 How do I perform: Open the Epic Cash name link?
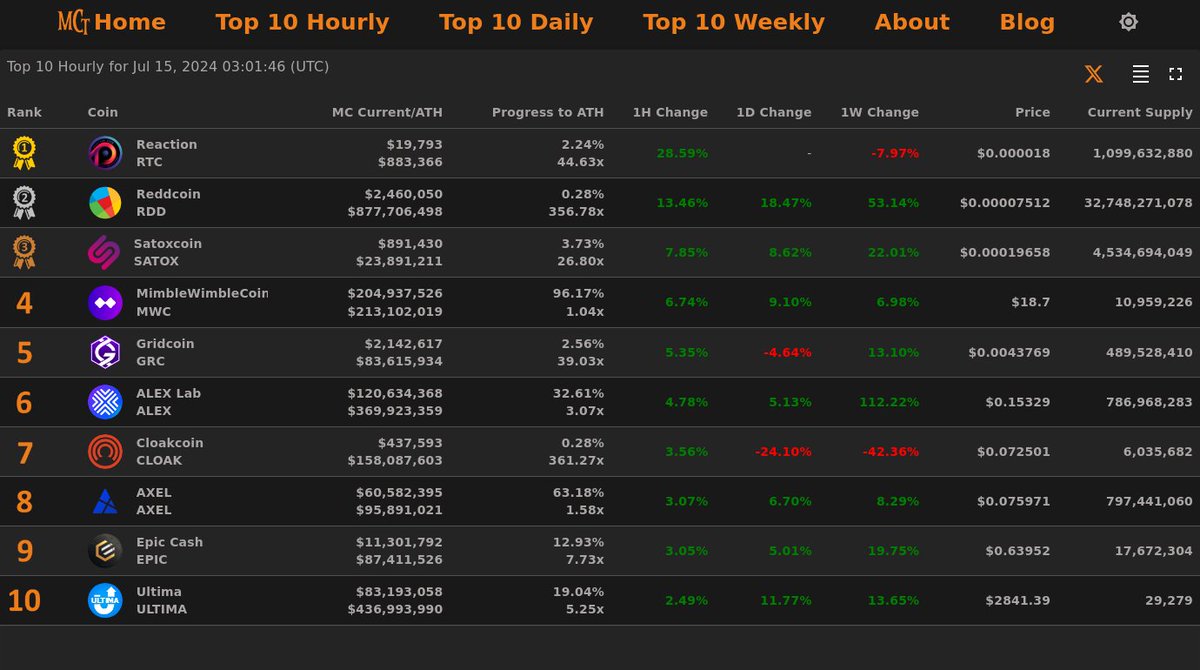170,542
